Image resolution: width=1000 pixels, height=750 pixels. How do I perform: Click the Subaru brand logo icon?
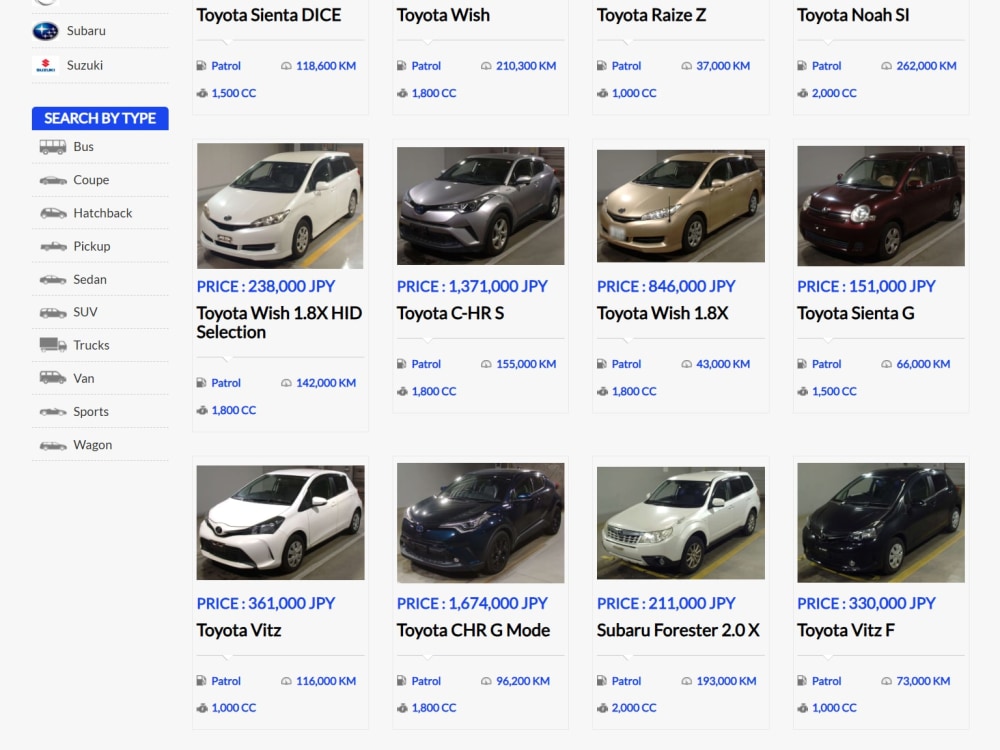[45, 31]
